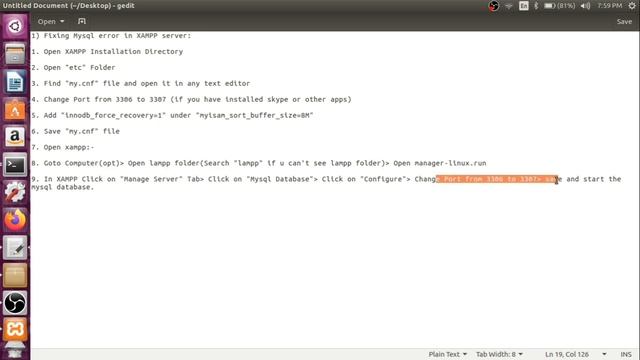Open Ubuntu Software center icon

tap(15, 109)
